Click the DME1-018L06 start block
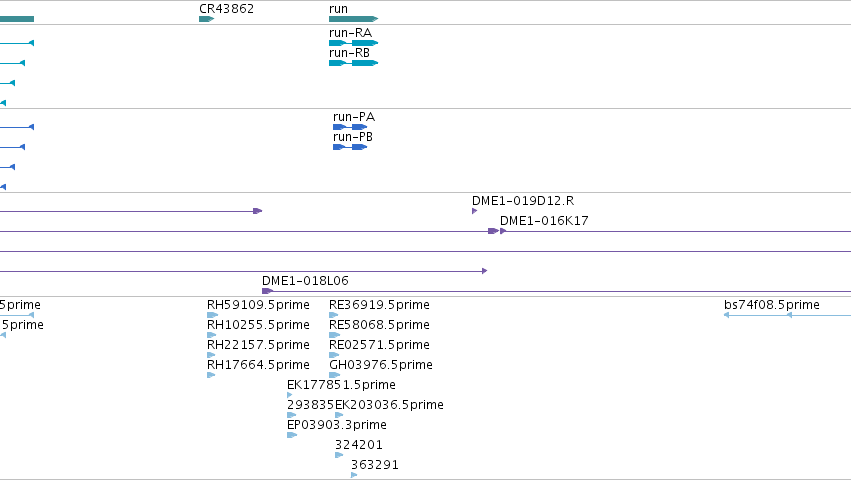851x480 pixels. [267, 292]
